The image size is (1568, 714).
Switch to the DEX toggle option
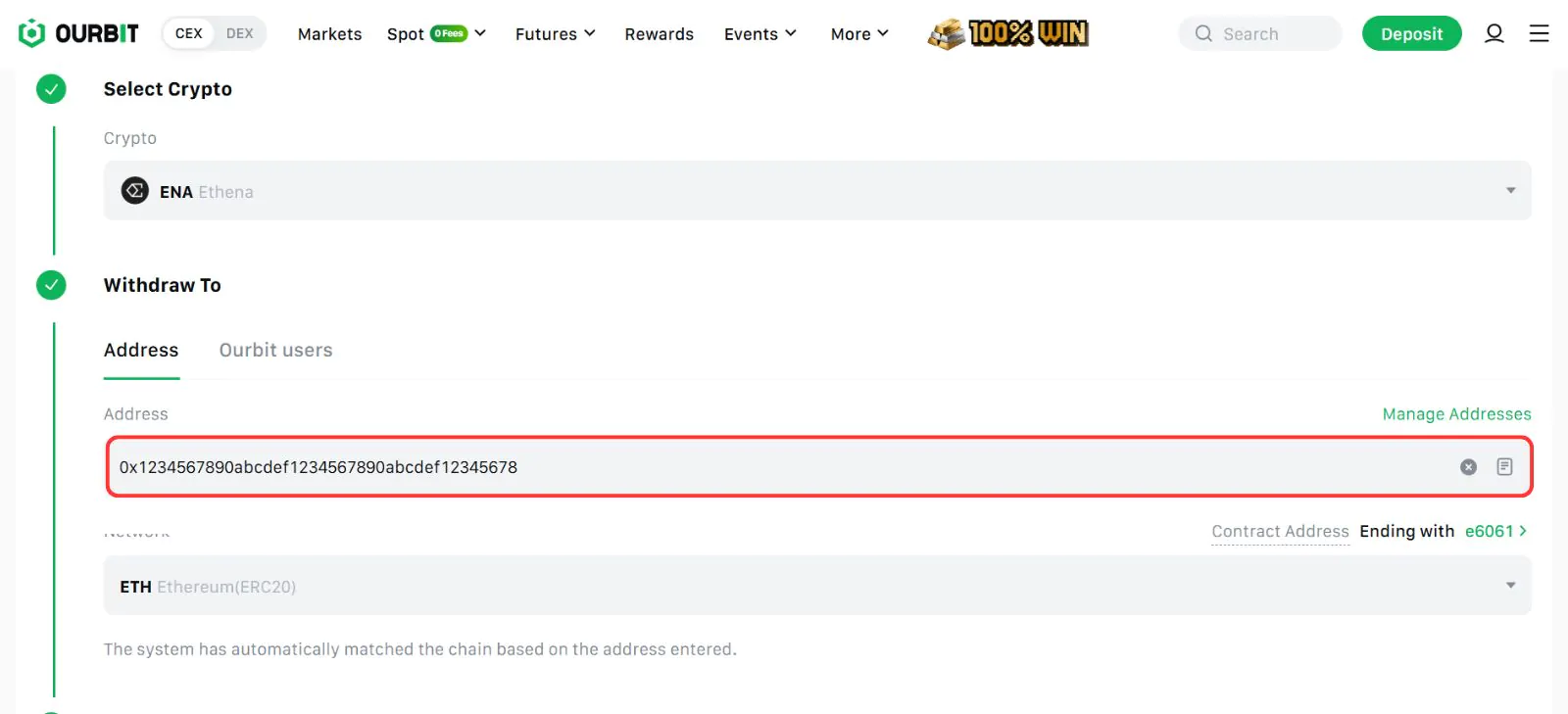(239, 33)
